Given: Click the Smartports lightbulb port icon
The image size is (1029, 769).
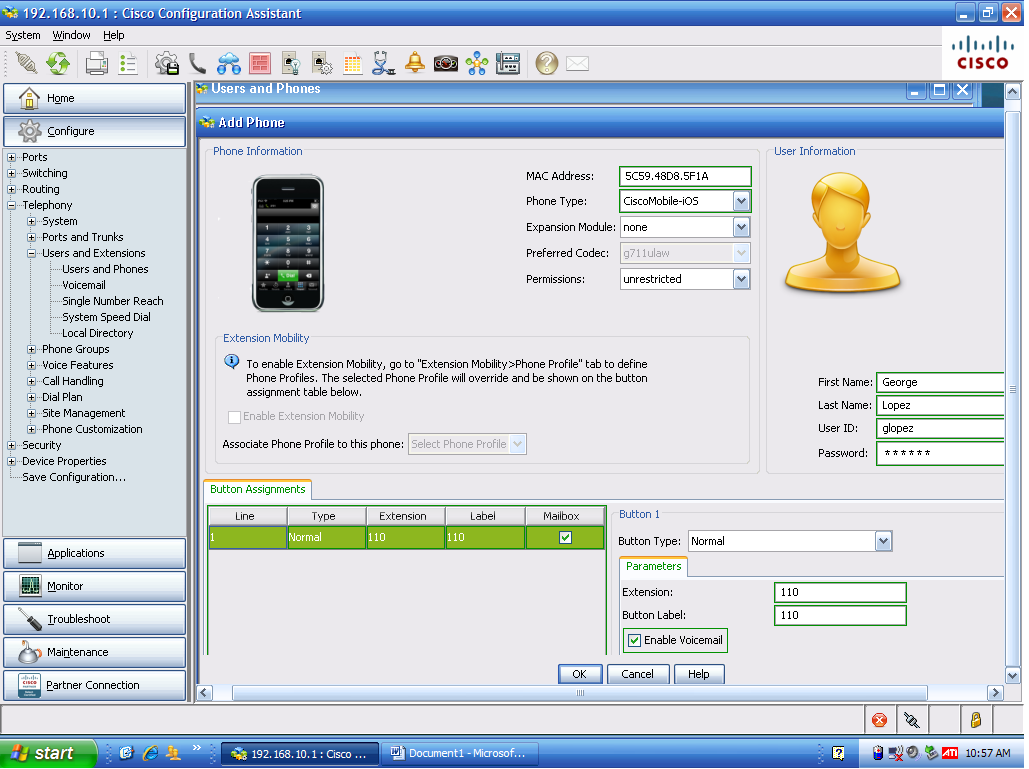Looking at the screenshot, I should [291, 64].
